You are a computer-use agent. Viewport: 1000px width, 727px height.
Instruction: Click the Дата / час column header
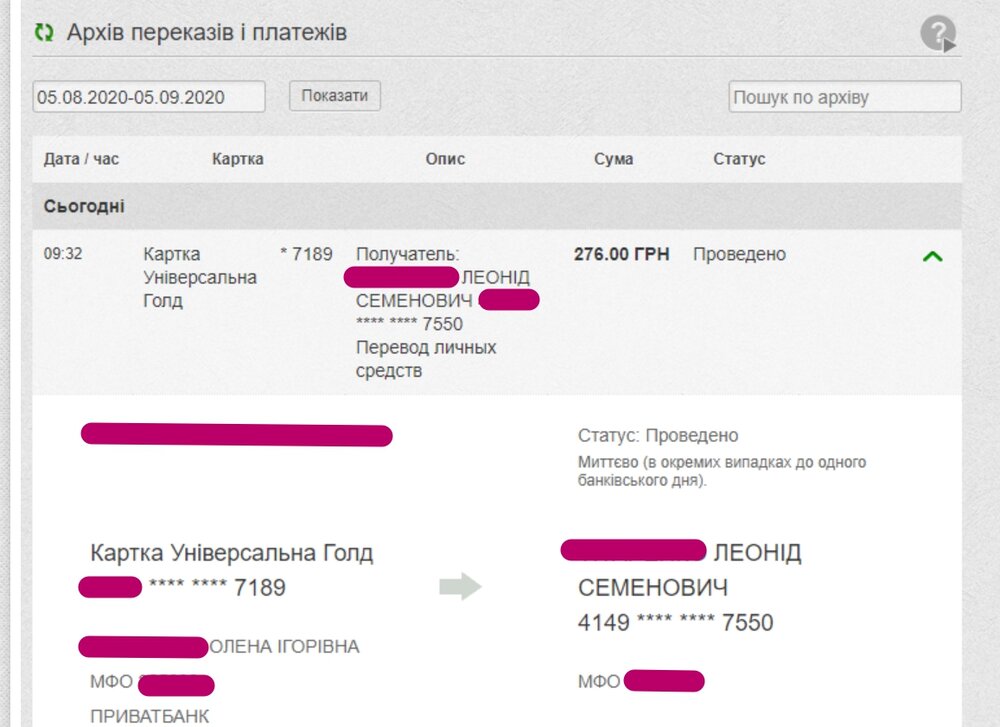pyautogui.click(x=81, y=159)
